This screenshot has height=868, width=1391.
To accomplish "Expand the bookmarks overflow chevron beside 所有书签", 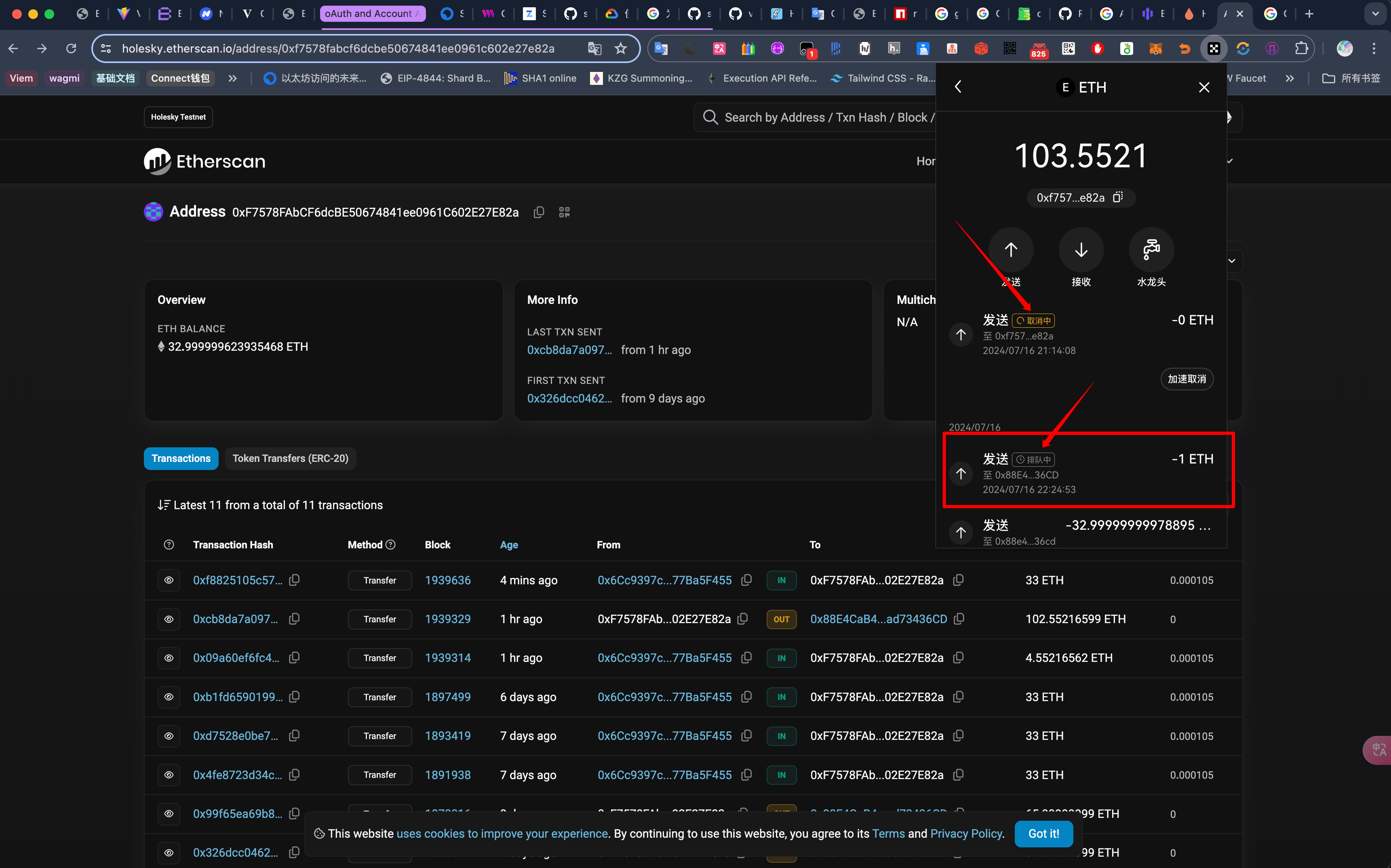I will 1290,78.
